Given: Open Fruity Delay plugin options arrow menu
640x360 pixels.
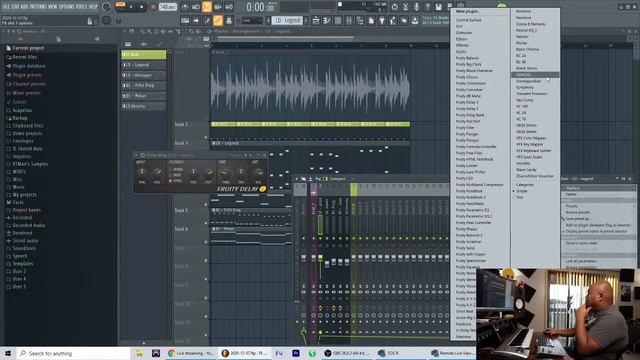Looking at the screenshot, I should [x=137, y=155].
